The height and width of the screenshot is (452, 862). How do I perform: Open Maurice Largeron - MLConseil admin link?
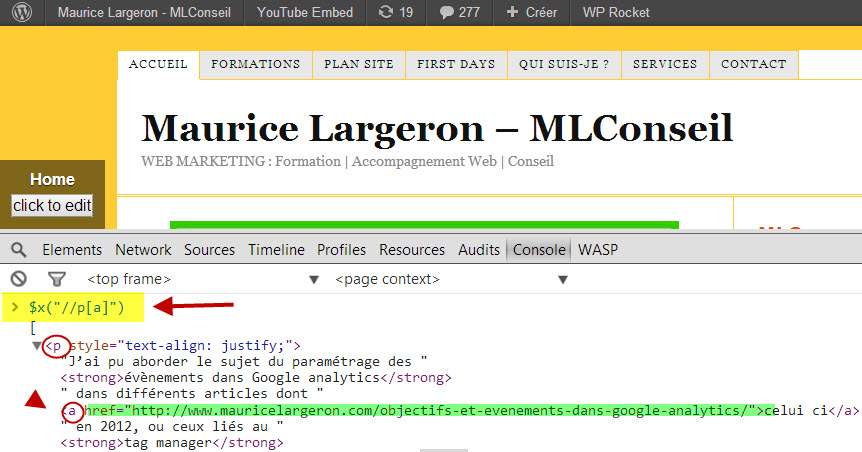(x=144, y=12)
